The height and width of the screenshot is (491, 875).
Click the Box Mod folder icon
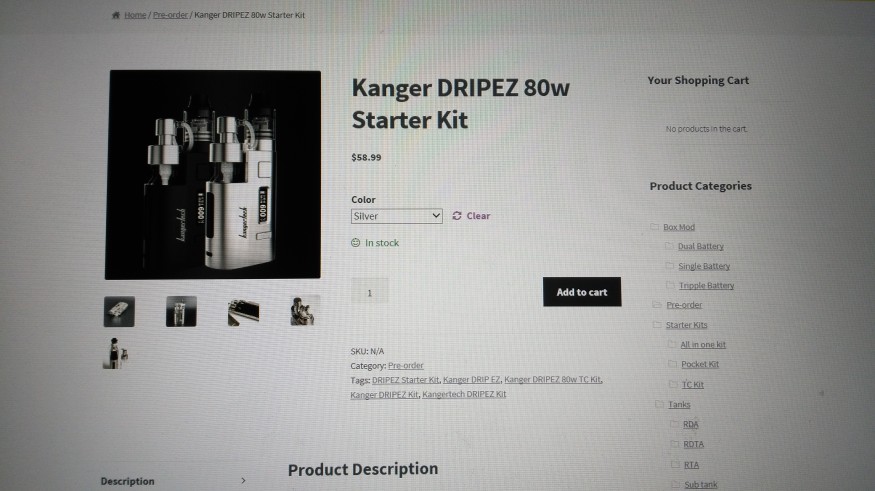coord(655,226)
